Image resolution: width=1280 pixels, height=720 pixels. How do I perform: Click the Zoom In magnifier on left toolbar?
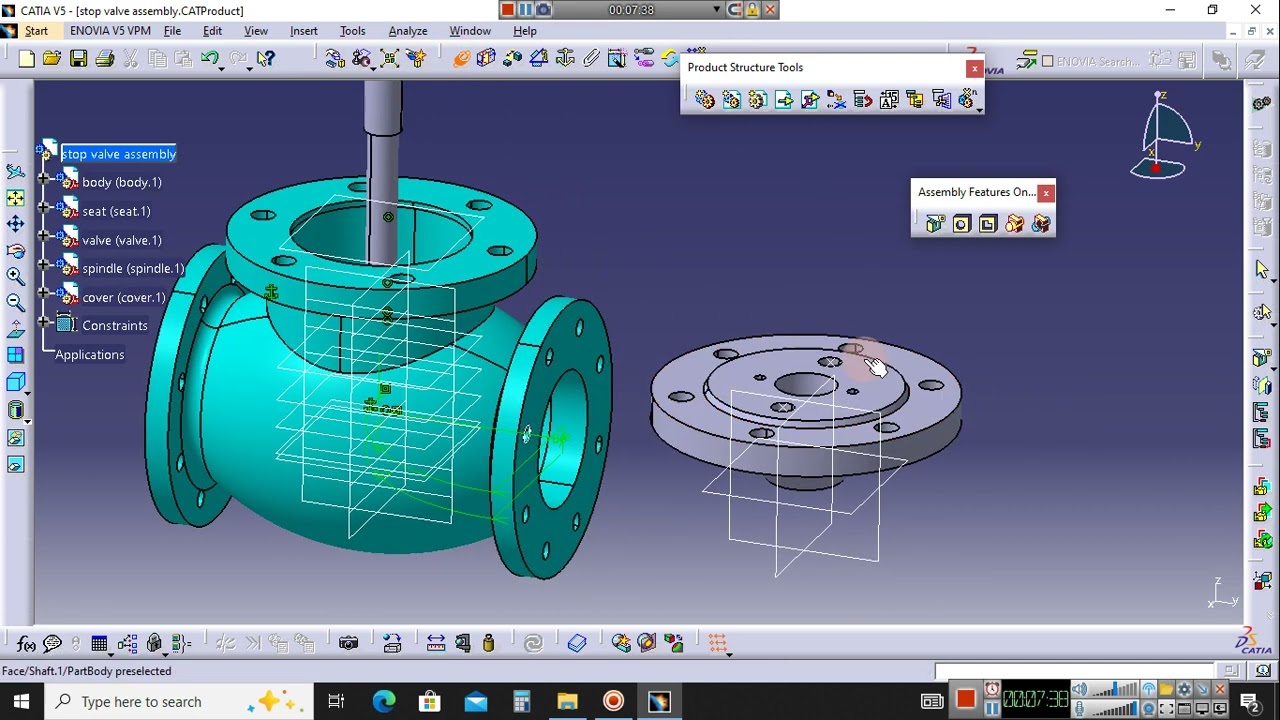[x=15, y=276]
